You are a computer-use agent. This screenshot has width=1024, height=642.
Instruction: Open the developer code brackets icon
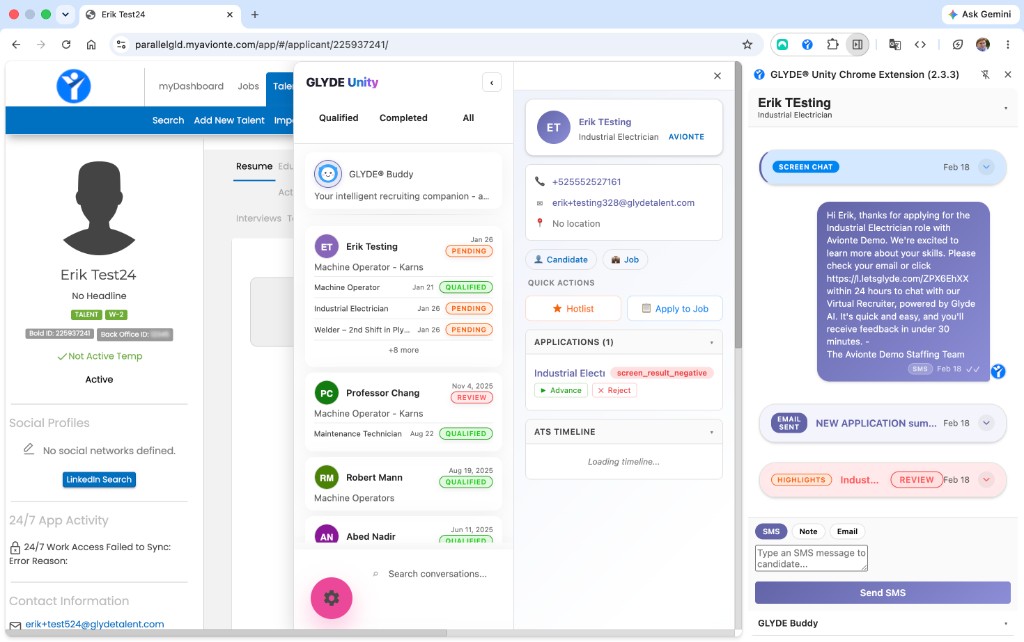pyautogui.click(x=920, y=44)
